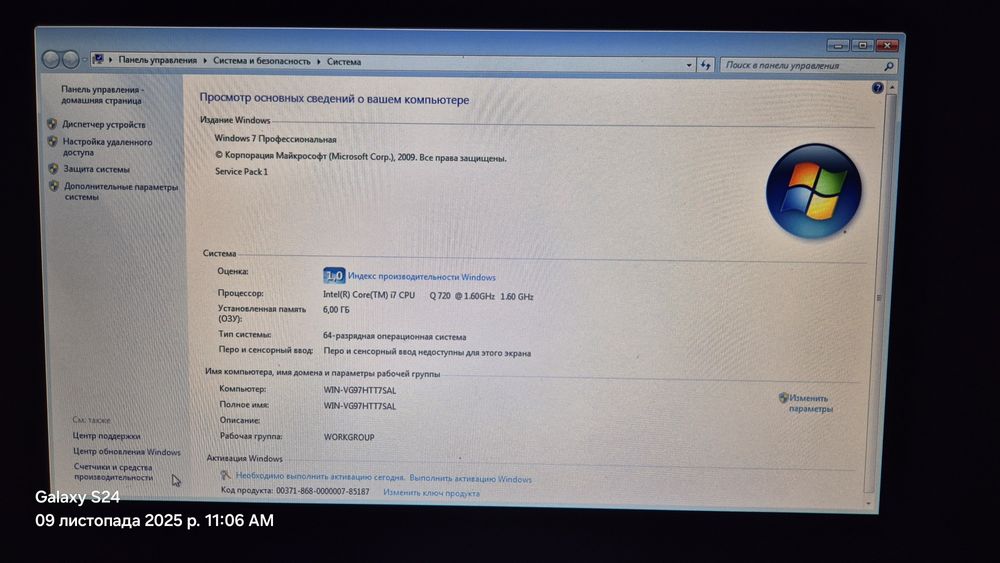Go forward with the navigation arrow
Image resolution: width=1000 pixels, height=563 pixels.
pyautogui.click(x=70, y=59)
